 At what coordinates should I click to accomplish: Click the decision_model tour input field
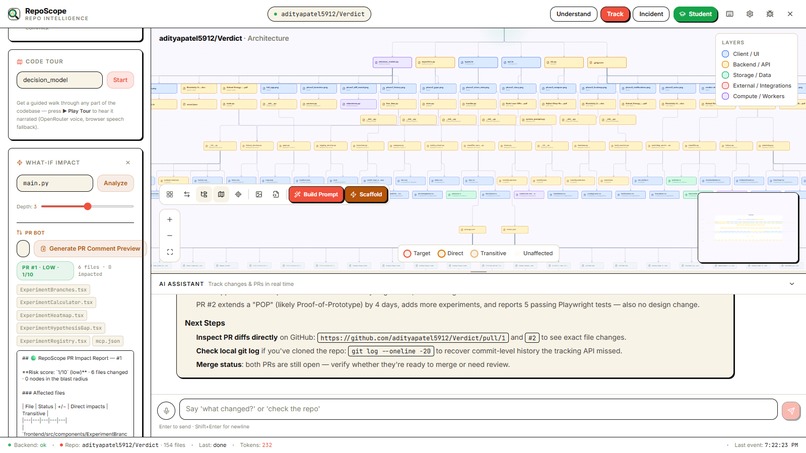60,80
